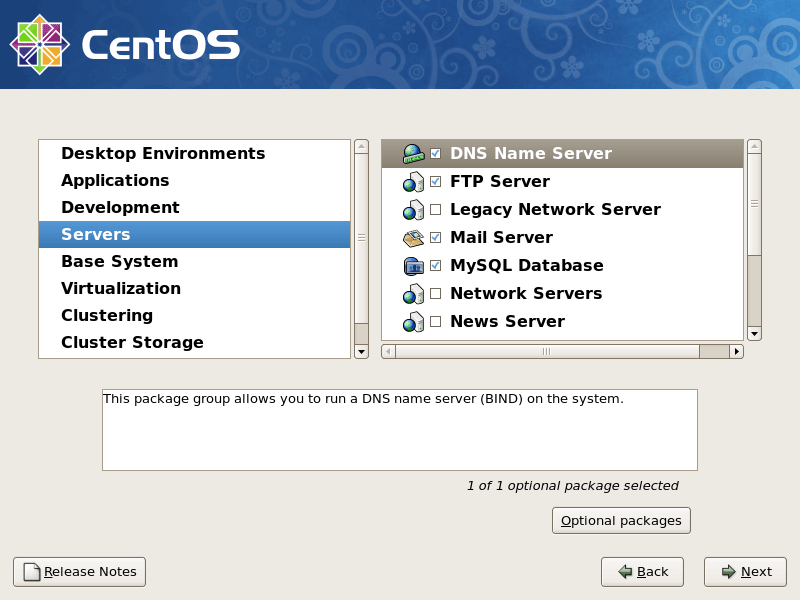Click the Legacy Network Server label
The height and width of the screenshot is (600, 800).
(555, 210)
